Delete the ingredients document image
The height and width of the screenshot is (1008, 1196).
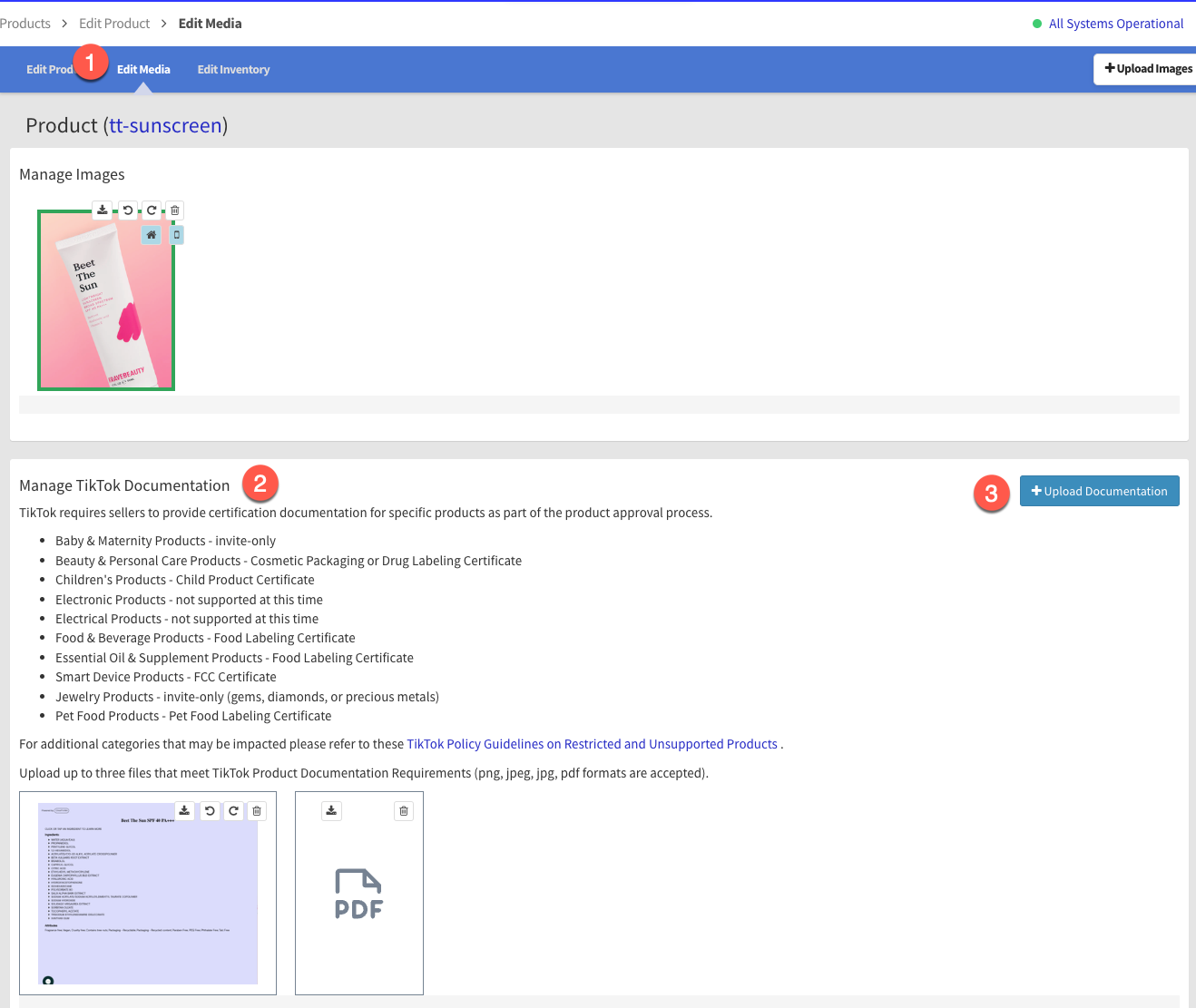257,811
